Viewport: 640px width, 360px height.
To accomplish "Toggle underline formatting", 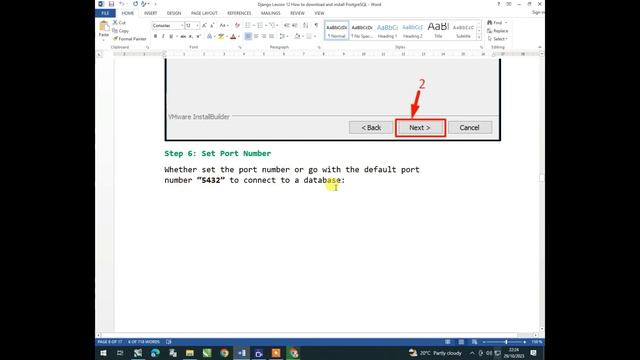I will (171, 36).
